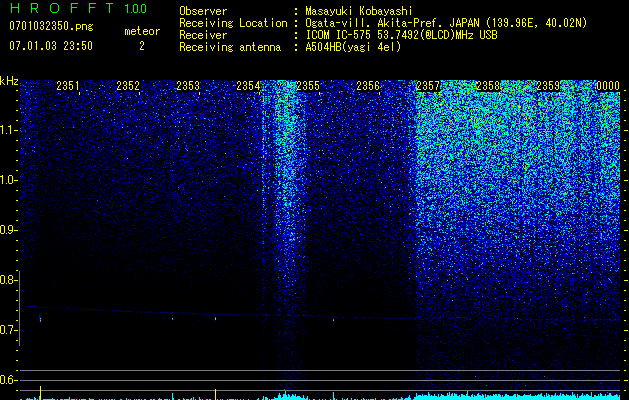The image size is (629, 400).
Task: Click the 0000 time marker
Action: point(608,86)
